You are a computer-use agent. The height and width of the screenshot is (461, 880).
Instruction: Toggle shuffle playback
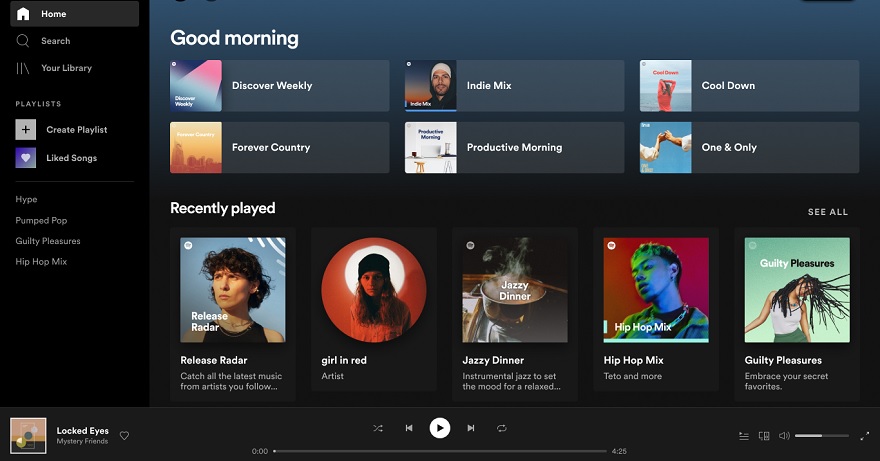(x=378, y=428)
